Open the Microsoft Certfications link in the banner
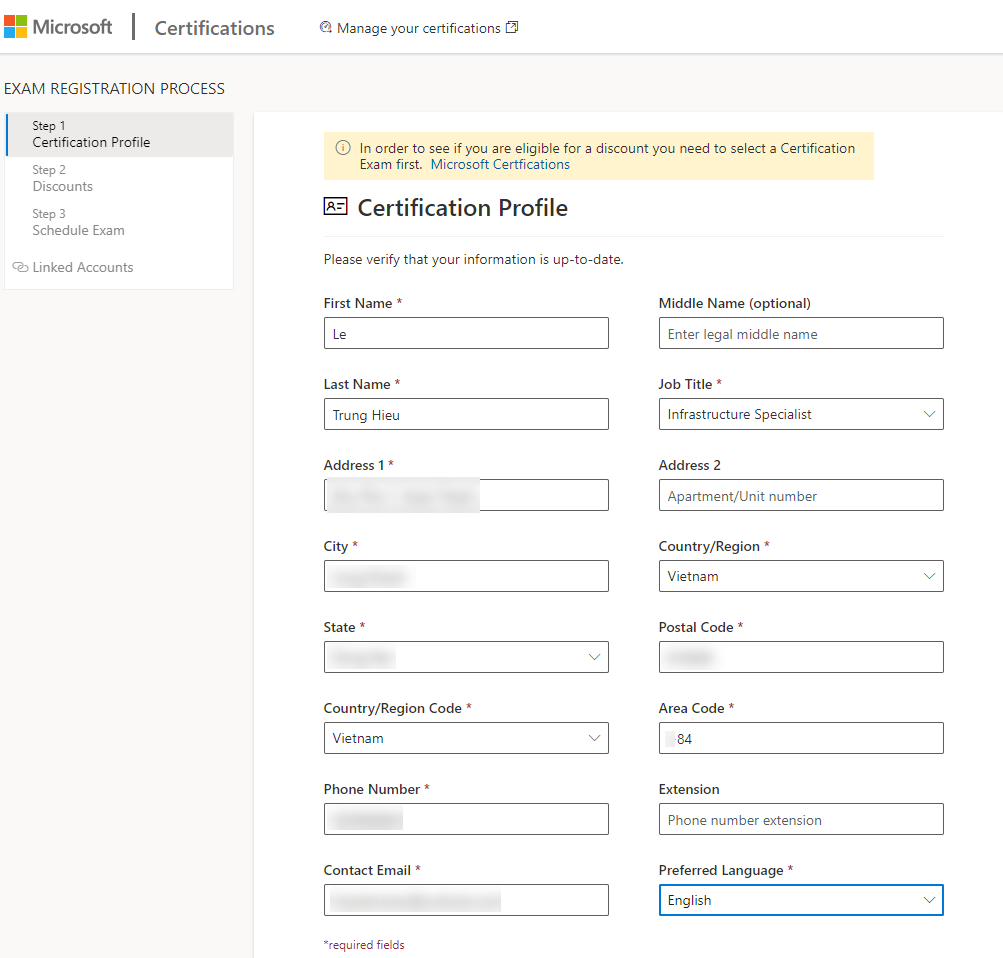 coord(500,164)
